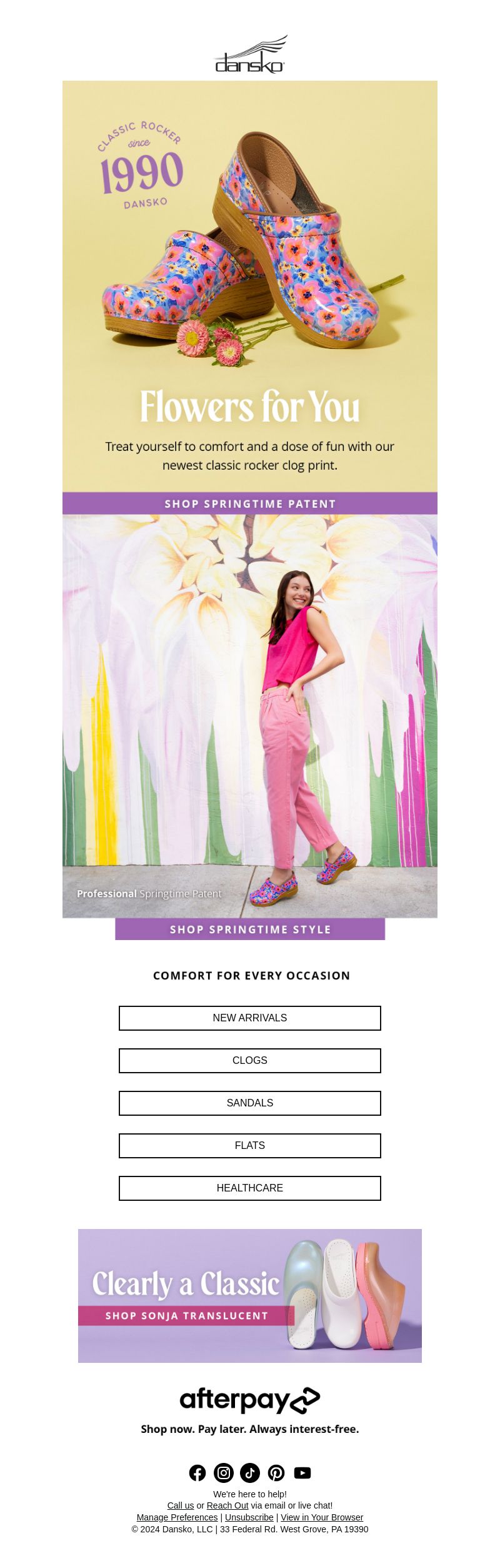Select the Flats category button
The image size is (500, 1568).
[250, 1146]
